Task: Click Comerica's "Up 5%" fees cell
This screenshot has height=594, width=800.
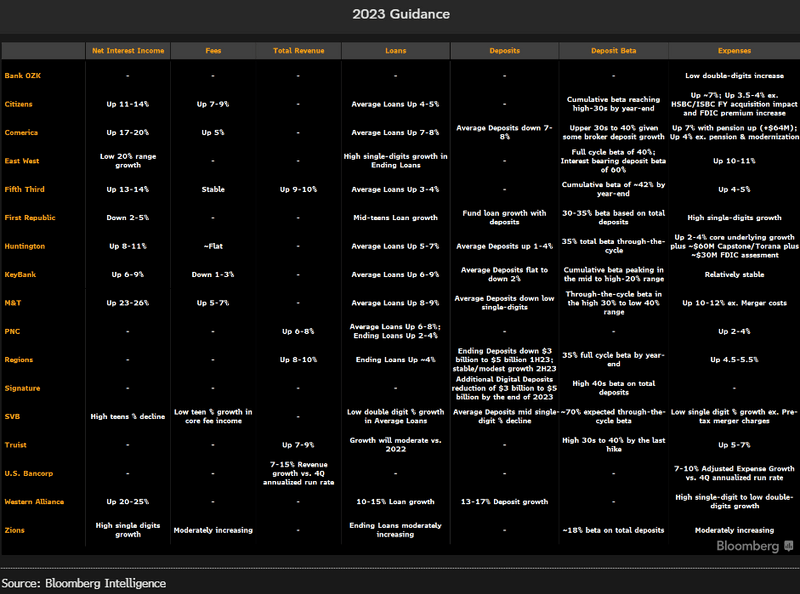Action: pyautogui.click(x=213, y=133)
